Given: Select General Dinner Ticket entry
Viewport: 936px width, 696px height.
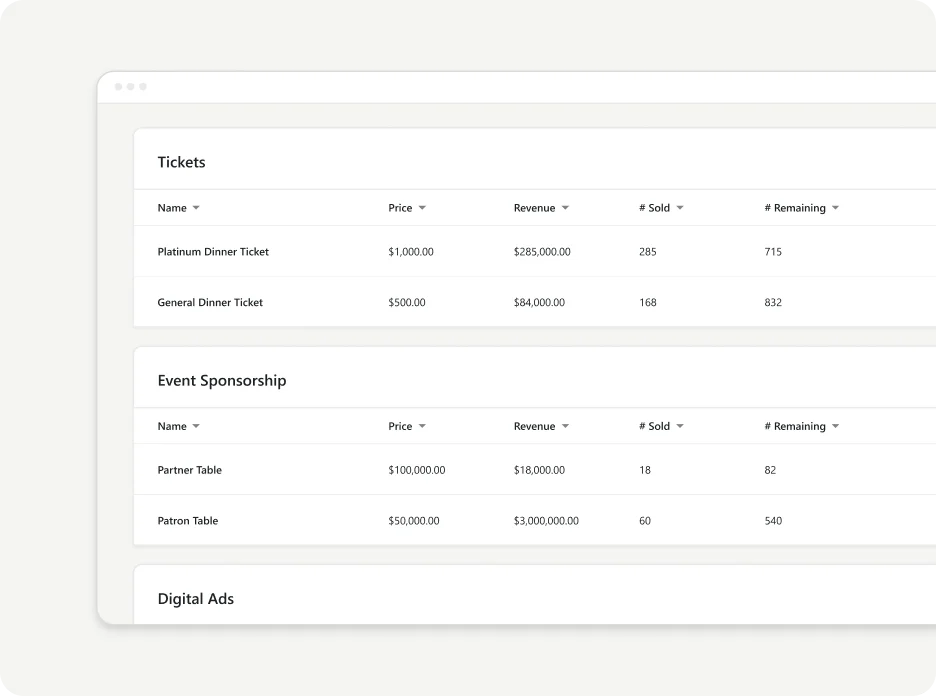Looking at the screenshot, I should click(x=210, y=302).
